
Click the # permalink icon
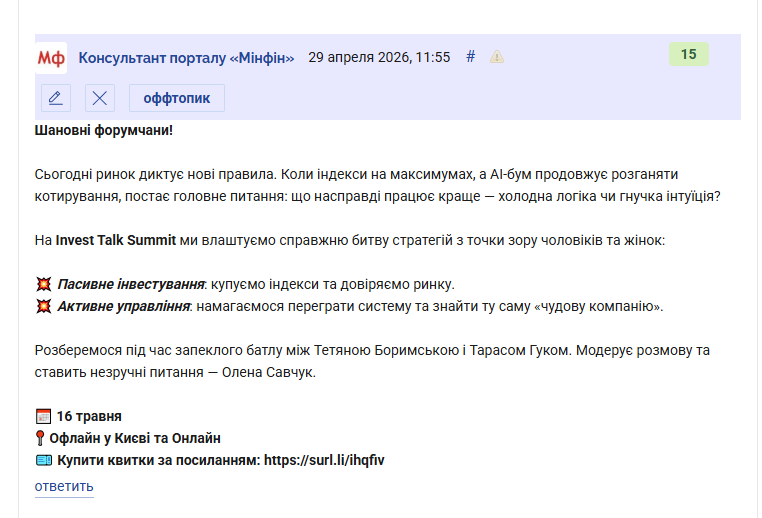click(471, 57)
